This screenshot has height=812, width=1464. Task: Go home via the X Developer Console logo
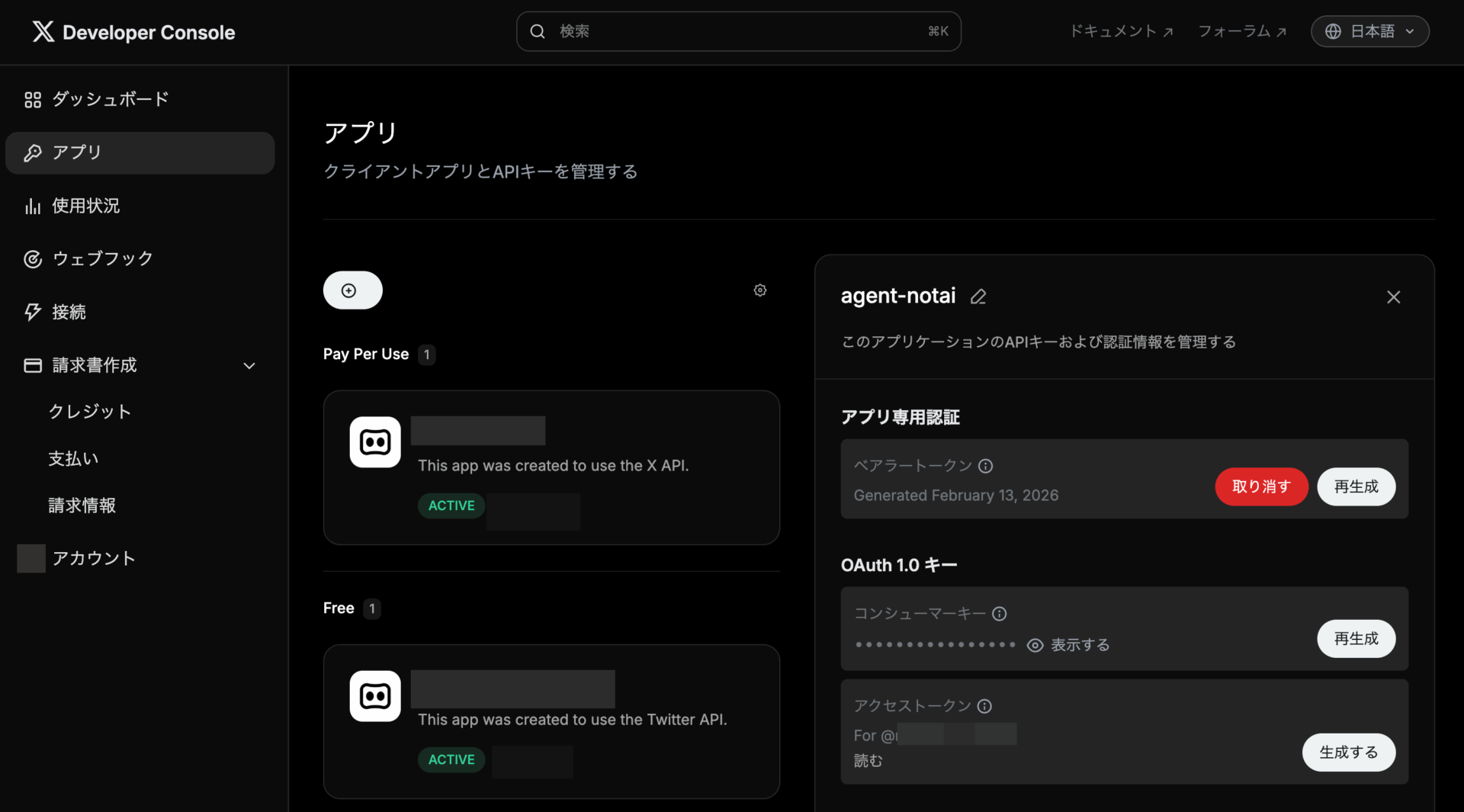tap(133, 32)
